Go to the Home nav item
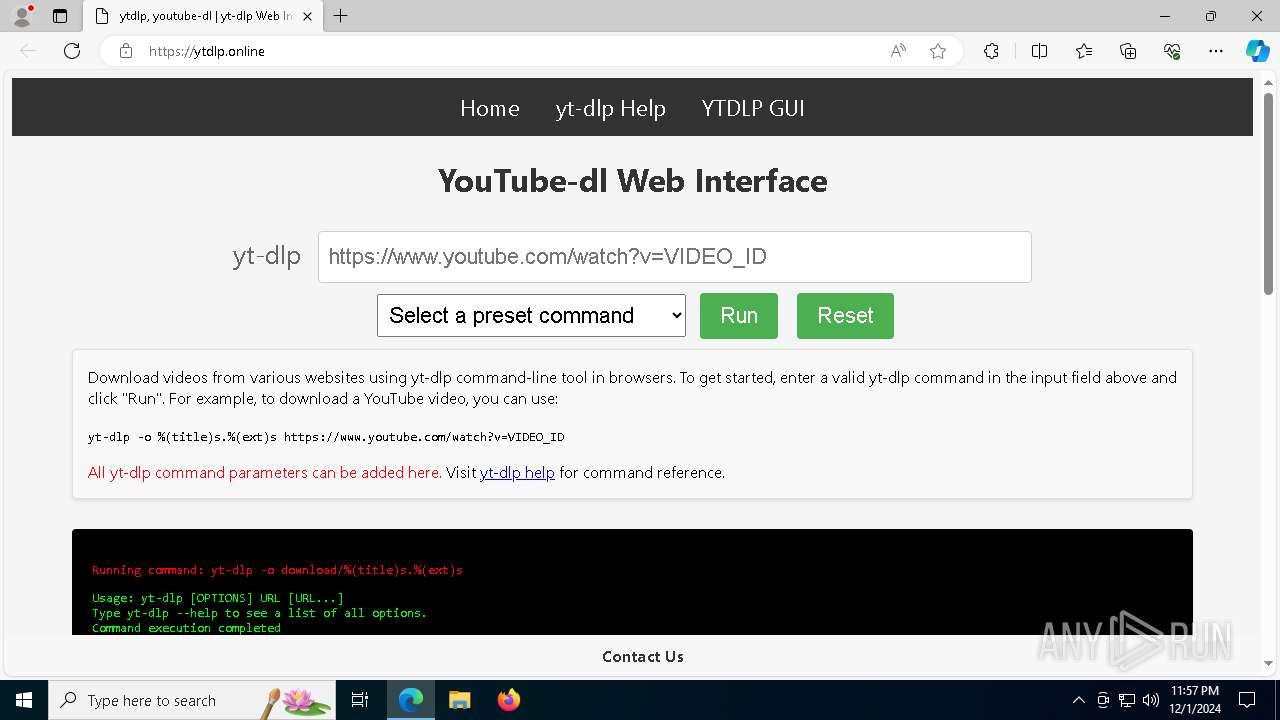Screen dimensions: 1280x720 pyautogui.click(x=490, y=108)
